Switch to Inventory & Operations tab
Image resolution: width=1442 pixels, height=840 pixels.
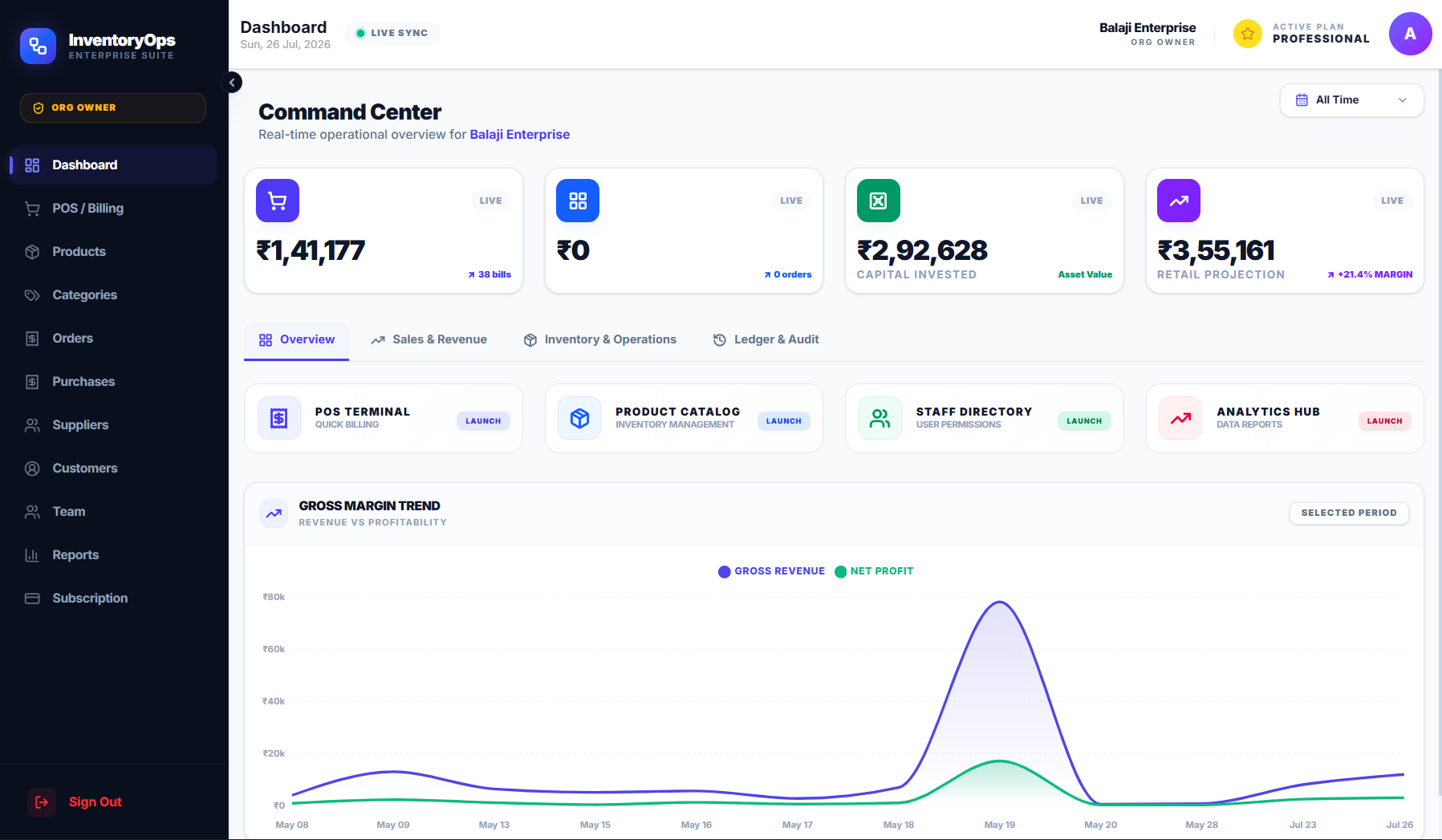[599, 340]
